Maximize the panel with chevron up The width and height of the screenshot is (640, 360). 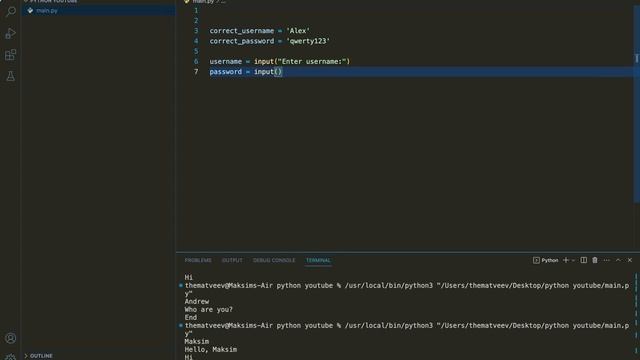click(x=618, y=260)
